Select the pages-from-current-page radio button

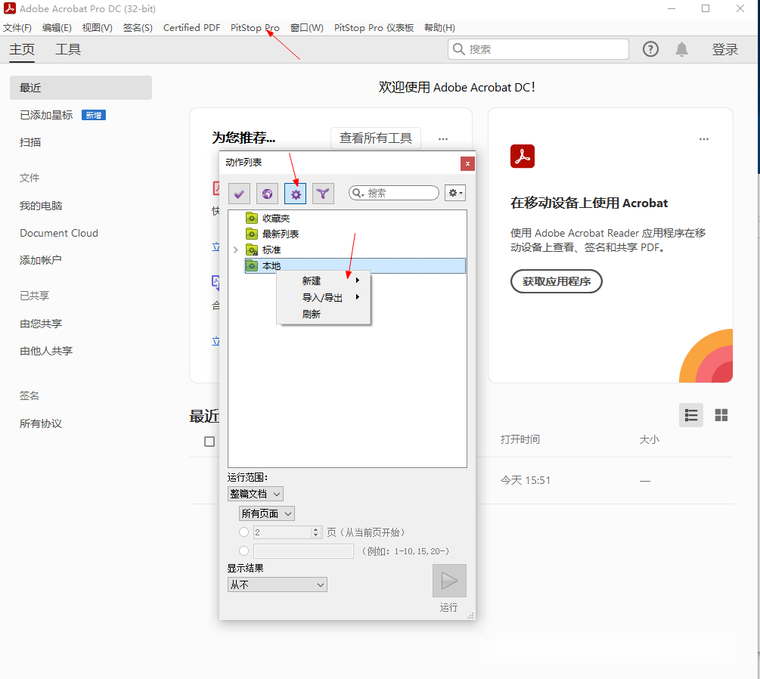click(x=244, y=532)
